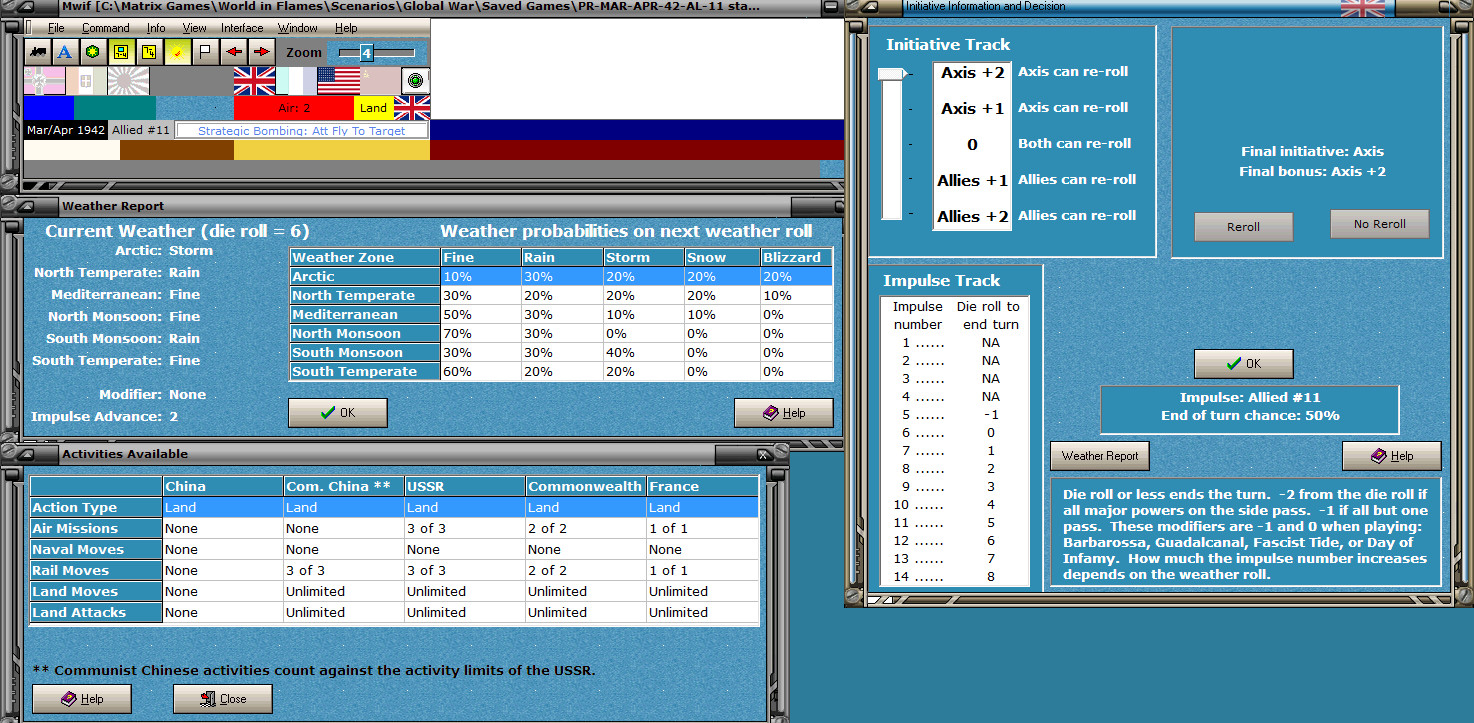Open the File menu
The image size is (1474, 723).
point(56,28)
